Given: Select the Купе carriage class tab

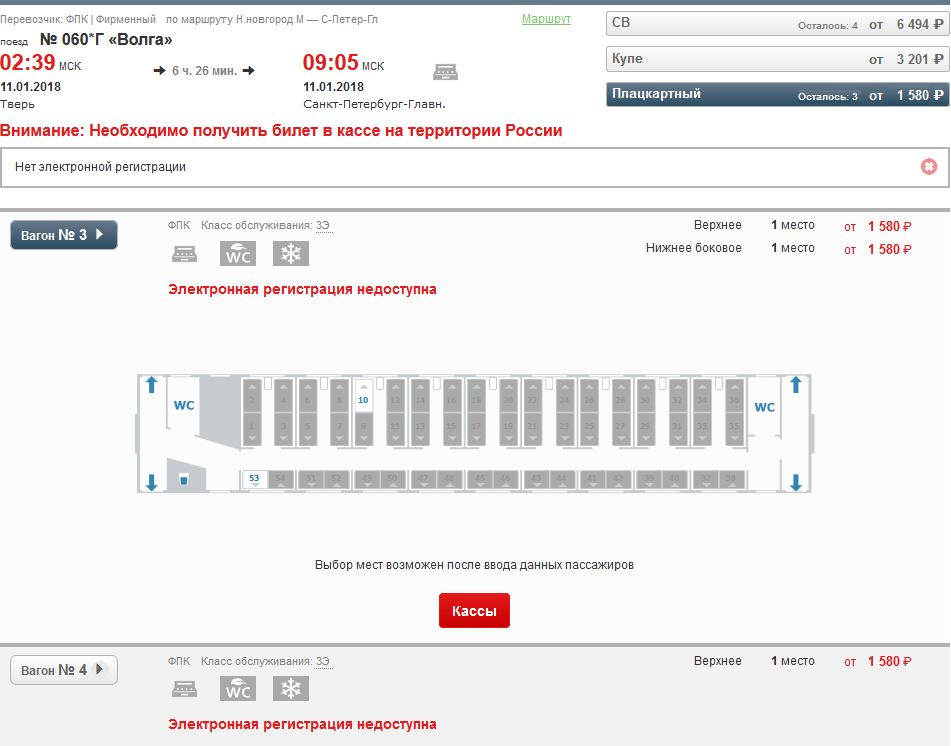Looking at the screenshot, I should [x=777, y=59].
